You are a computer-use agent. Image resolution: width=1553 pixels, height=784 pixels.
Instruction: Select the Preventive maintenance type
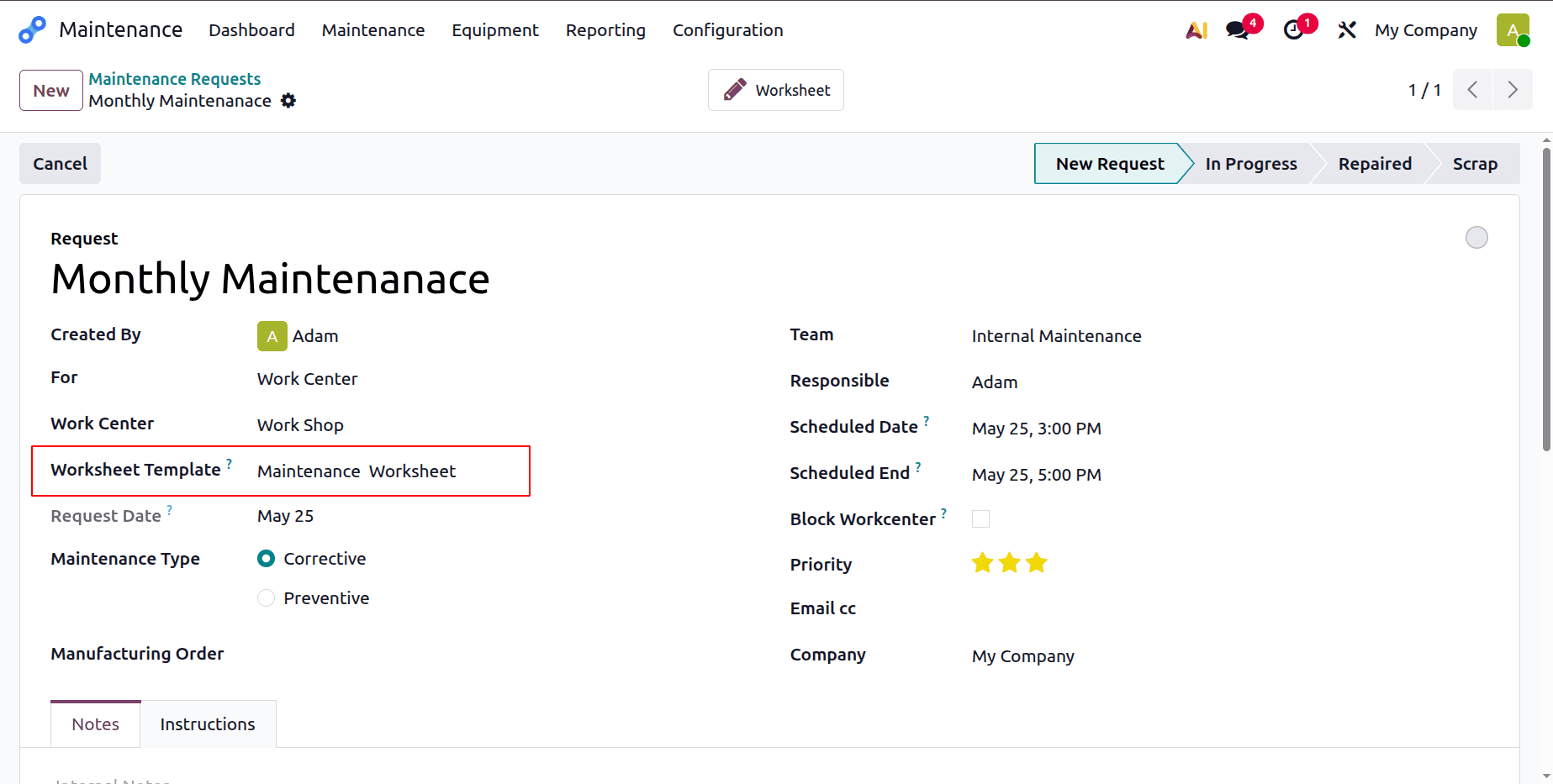(x=266, y=598)
